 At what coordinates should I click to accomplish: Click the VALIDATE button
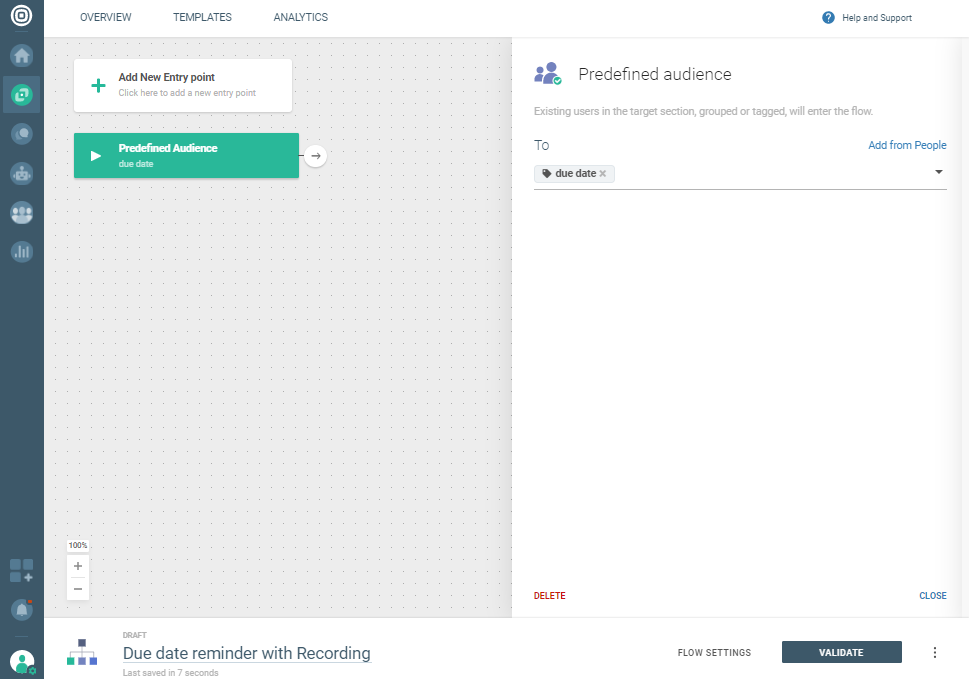click(841, 652)
